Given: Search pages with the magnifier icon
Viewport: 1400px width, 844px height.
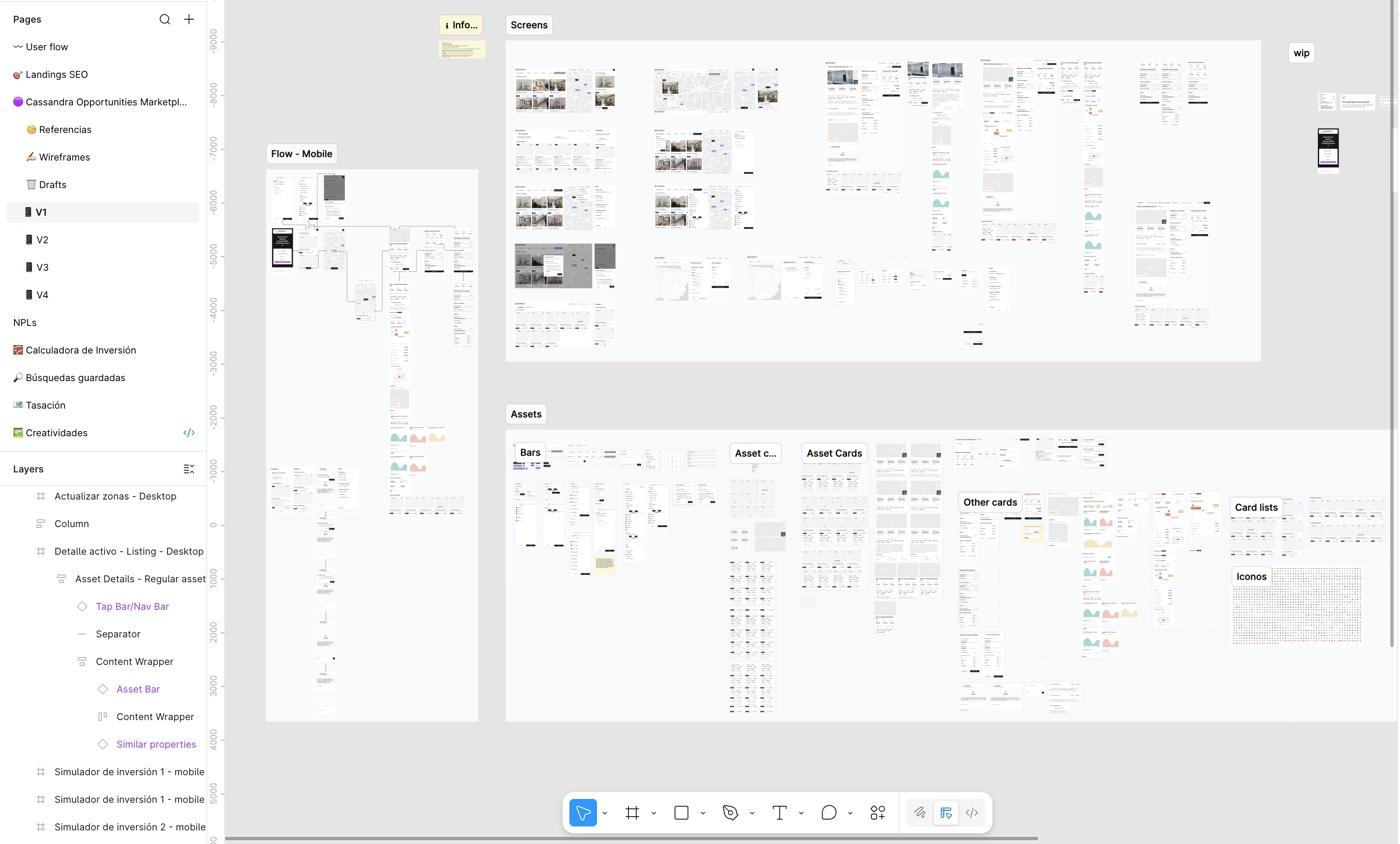Looking at the screenshot, I should tap(165, 19).
